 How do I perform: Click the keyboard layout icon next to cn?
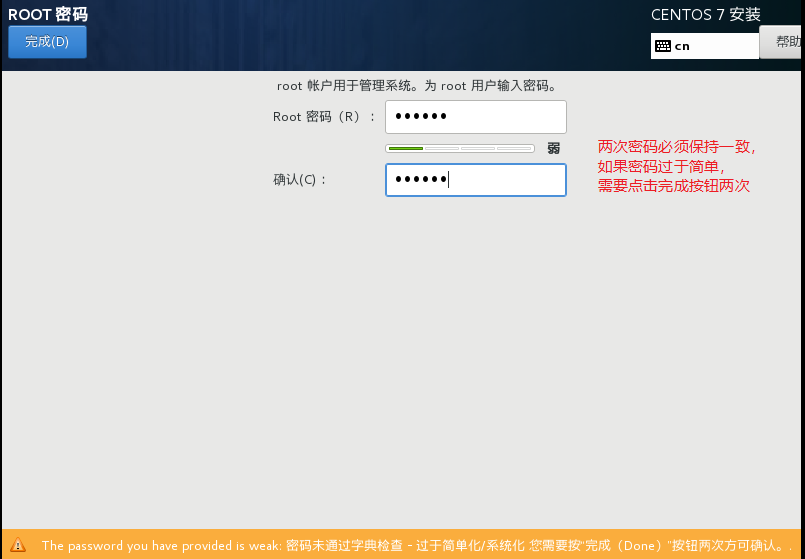(x=663, y=46)
